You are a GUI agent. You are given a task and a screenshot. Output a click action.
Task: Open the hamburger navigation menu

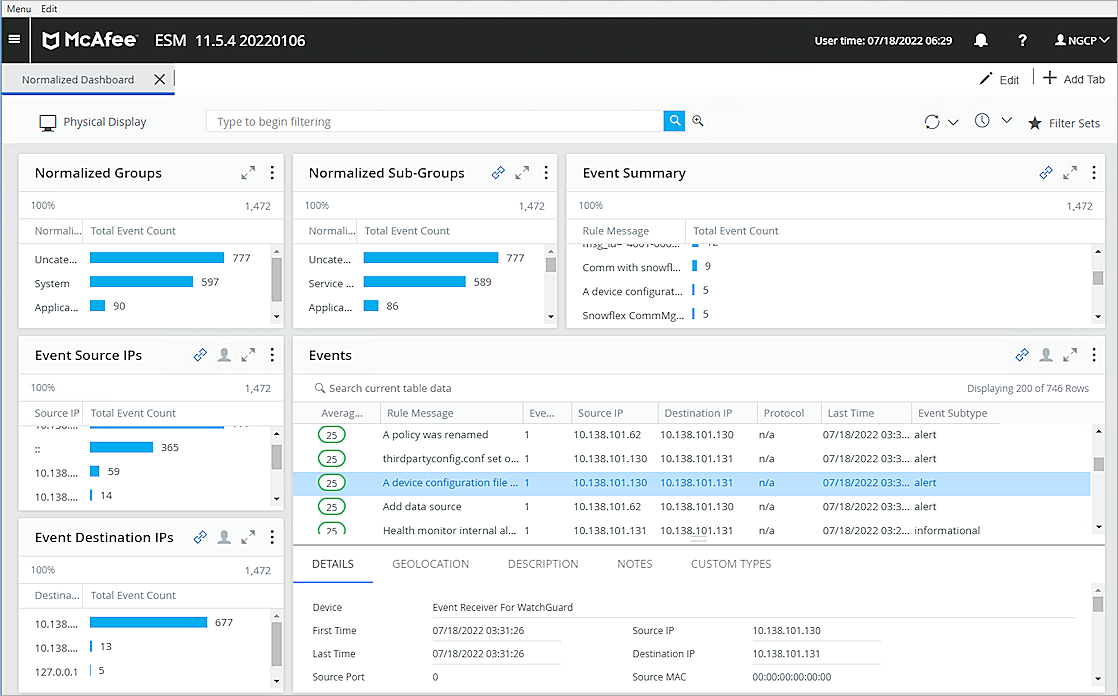pos(14,40)
